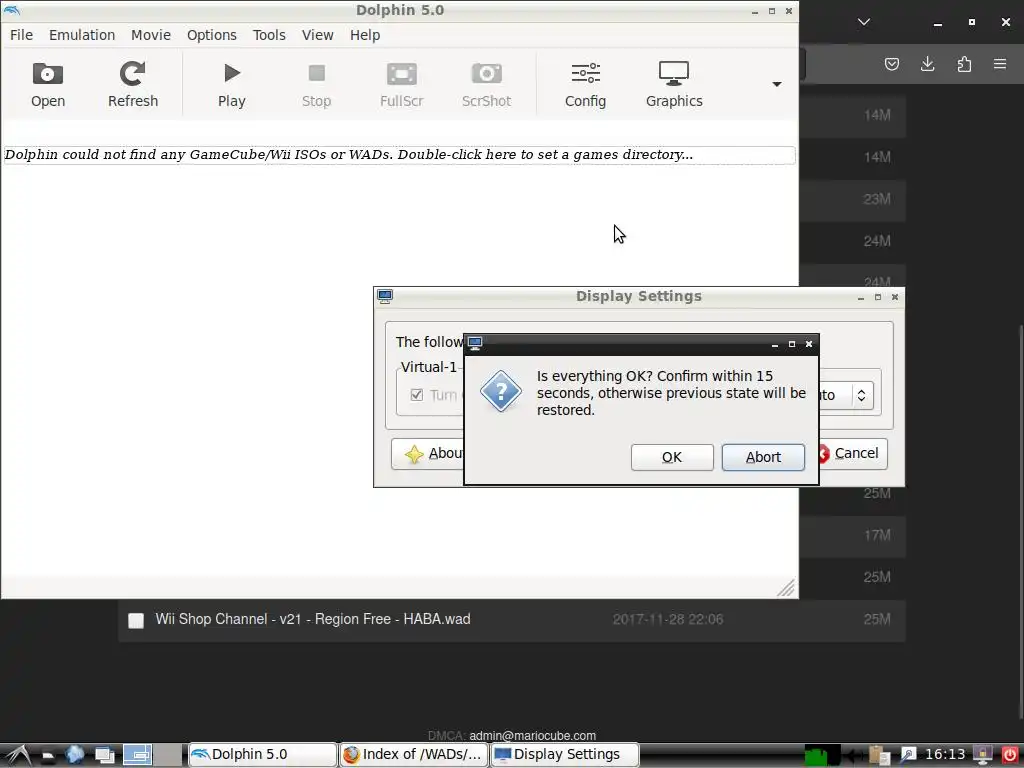1024x768 pixels.
Task: Switch to 'Index of /WADs/' Firefox taskbar entry
Action: tap(414, 754)
